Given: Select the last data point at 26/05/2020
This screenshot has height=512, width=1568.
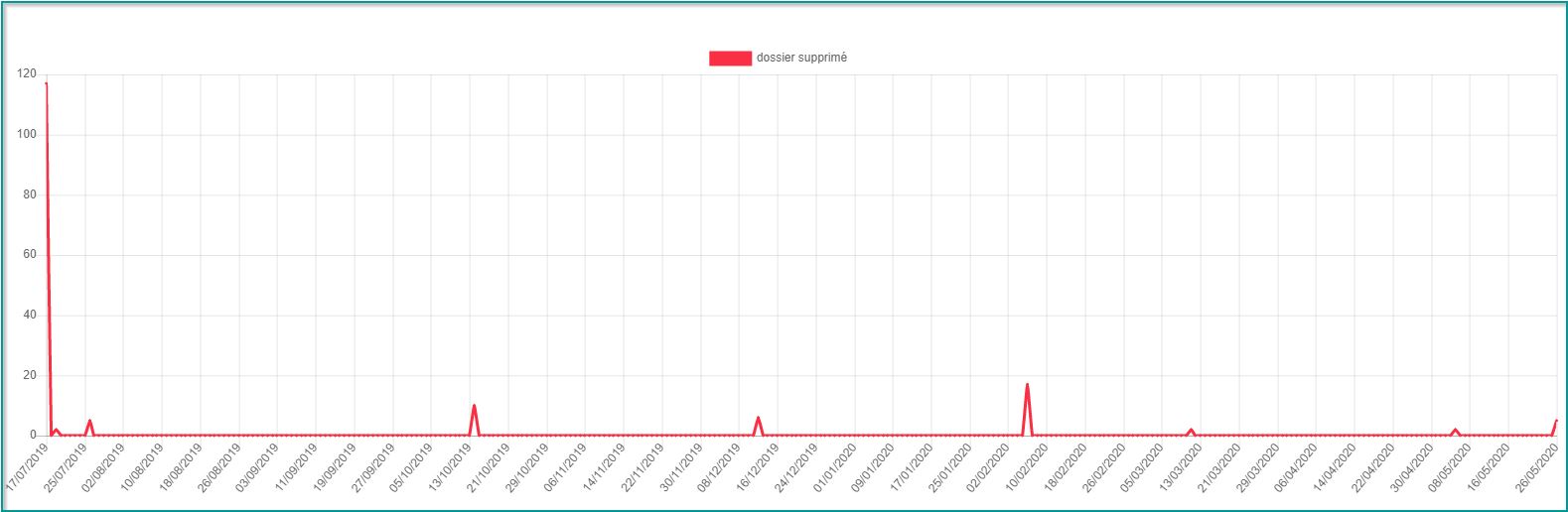Looking at the screenshot, I should pos(1556,421).
